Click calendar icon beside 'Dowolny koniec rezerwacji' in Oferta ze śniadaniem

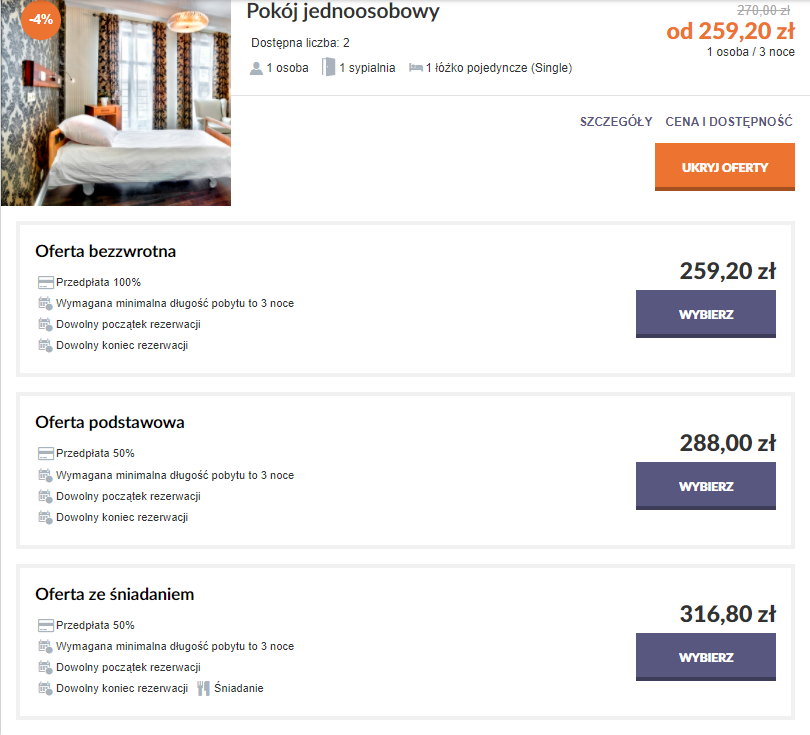point(45,688)
